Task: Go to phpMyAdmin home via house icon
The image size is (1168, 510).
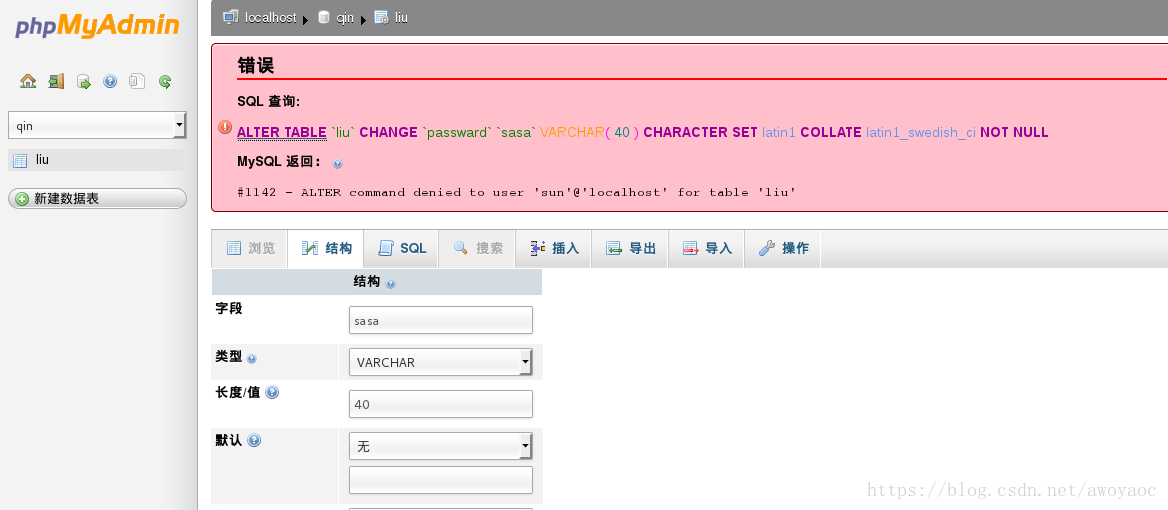Action: 28,81
